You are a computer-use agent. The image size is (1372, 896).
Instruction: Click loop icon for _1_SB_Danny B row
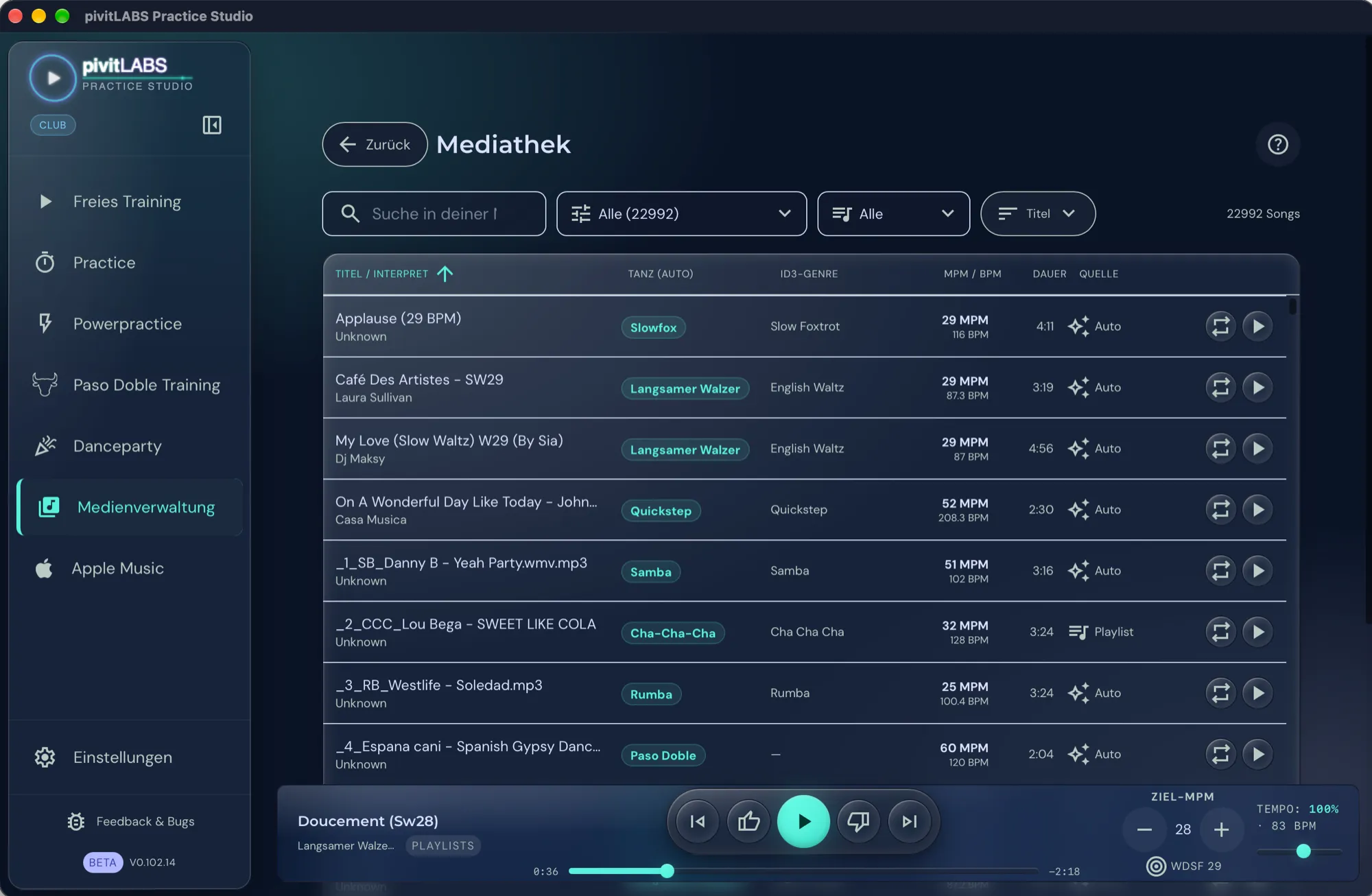tap(1220, 570)
